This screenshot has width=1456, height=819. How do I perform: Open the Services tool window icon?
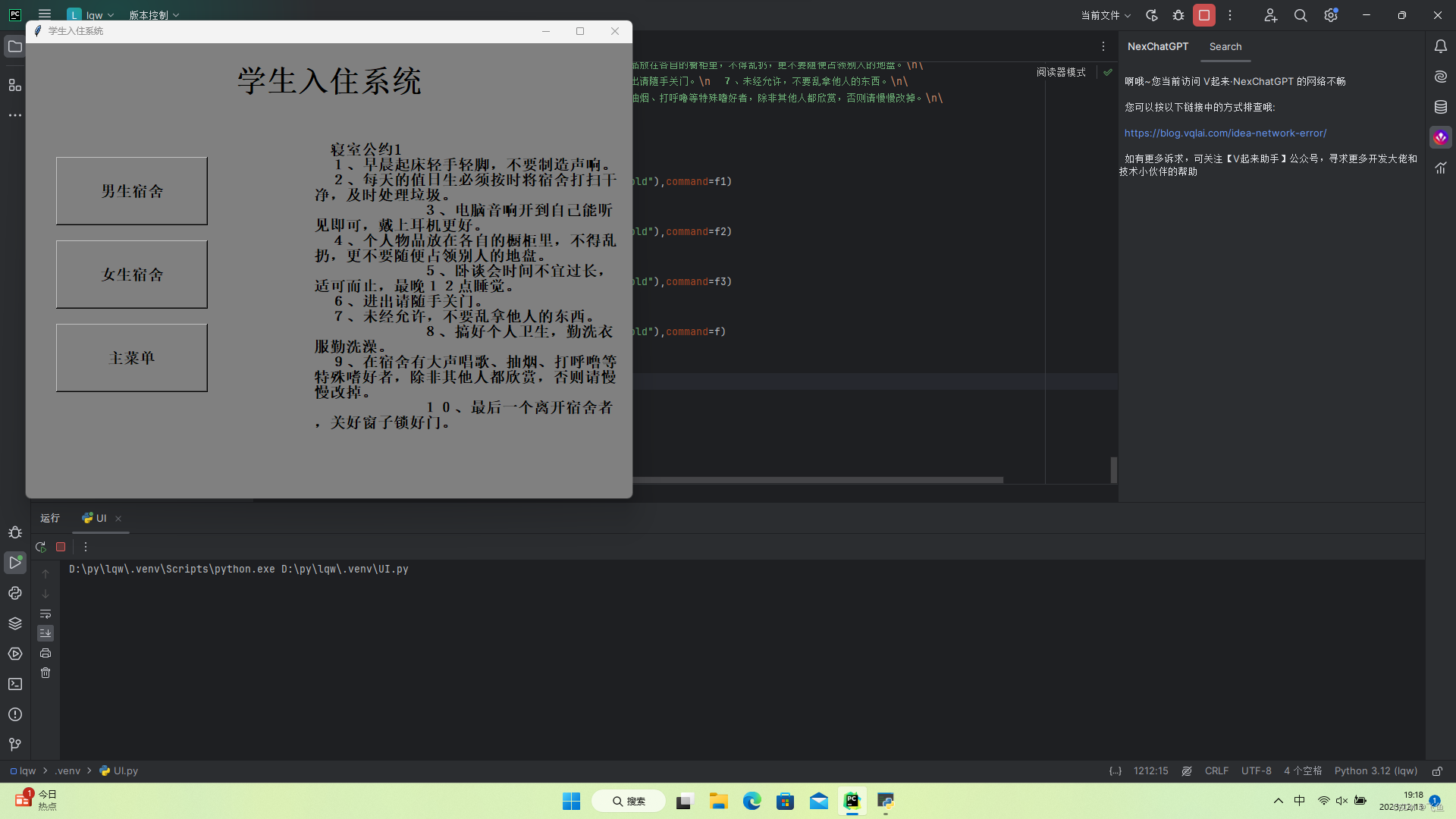pyautogui.click(x=15, y=654)
